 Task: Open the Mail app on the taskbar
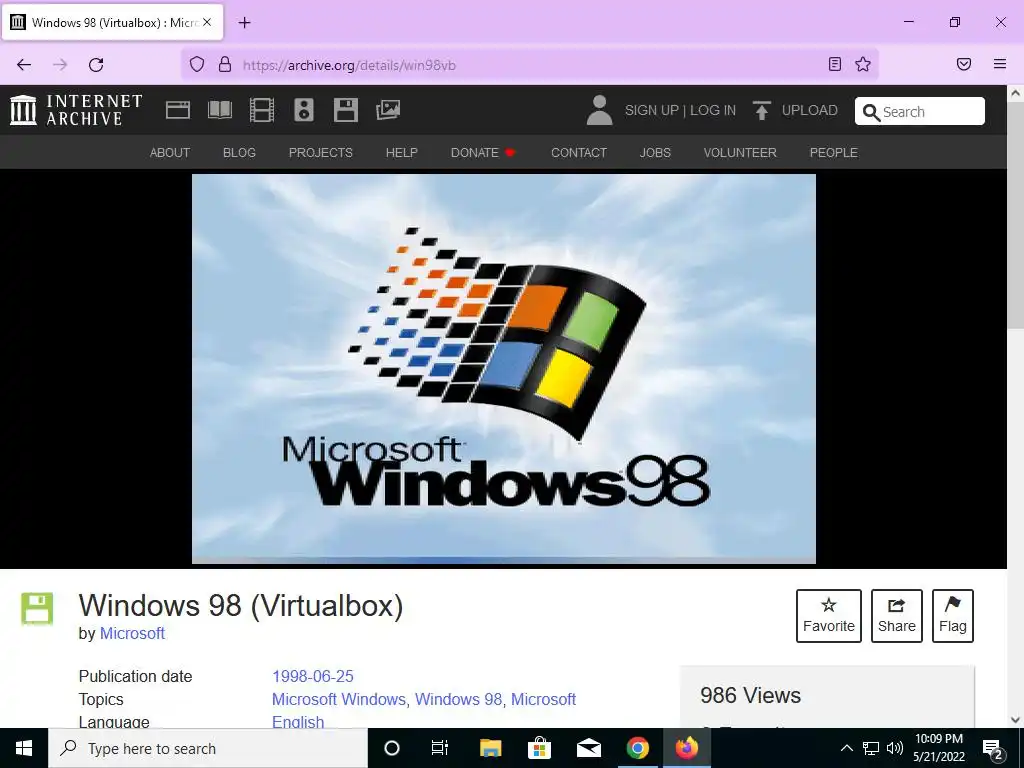click(x=588, y=748)
